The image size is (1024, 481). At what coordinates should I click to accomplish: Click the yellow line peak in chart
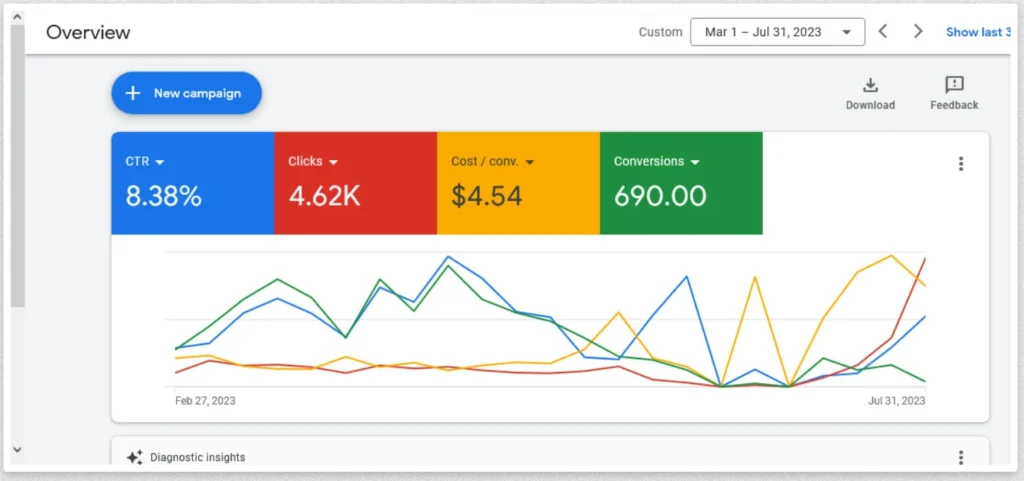891,256
